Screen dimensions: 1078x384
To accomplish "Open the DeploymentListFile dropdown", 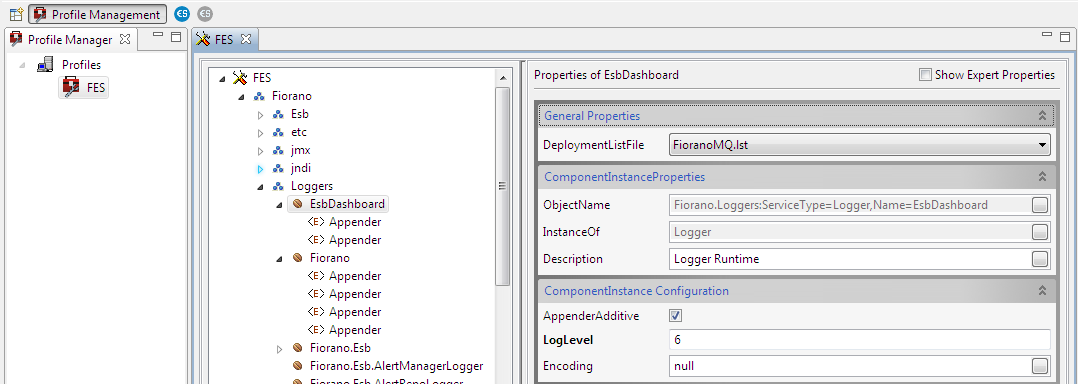I will point(859,145).
